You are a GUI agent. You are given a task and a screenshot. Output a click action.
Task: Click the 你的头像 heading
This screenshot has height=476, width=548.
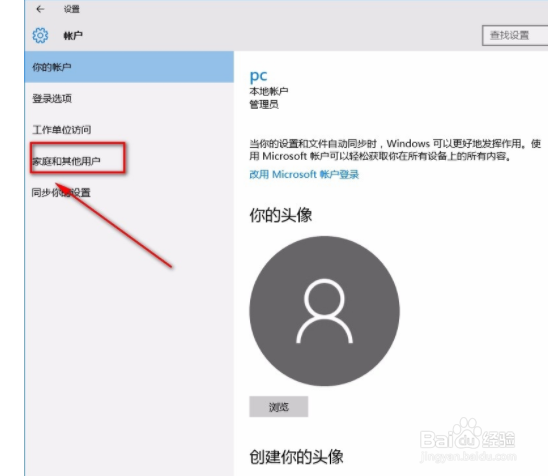281,215
